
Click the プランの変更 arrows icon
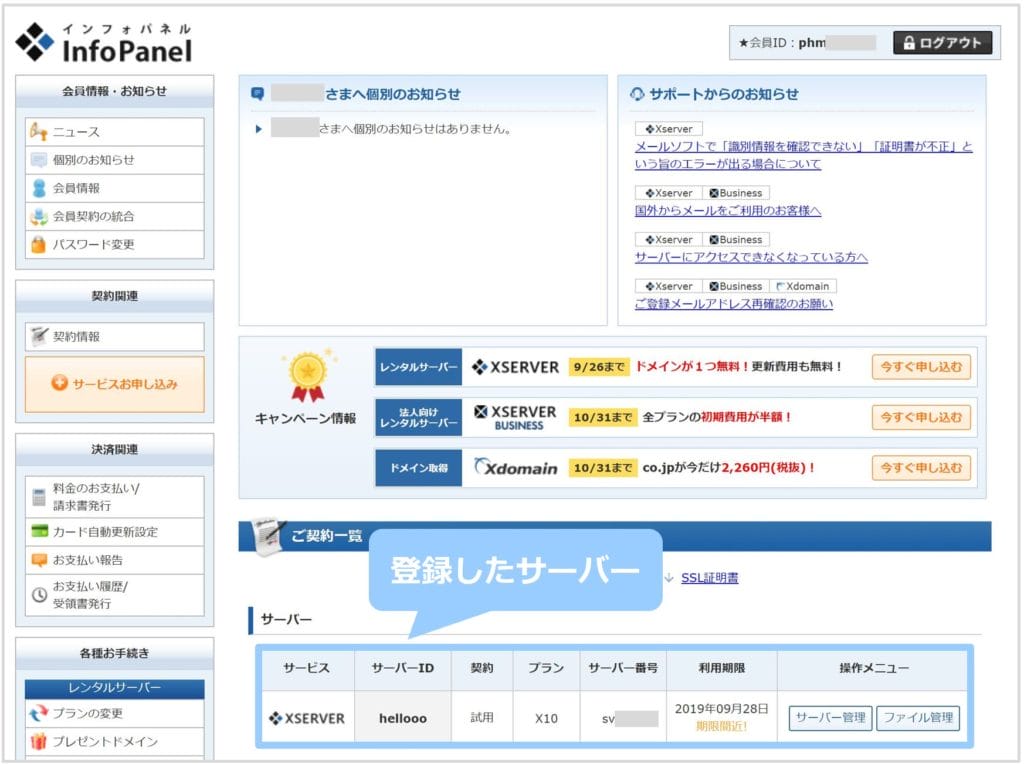(x=39, y=713)
